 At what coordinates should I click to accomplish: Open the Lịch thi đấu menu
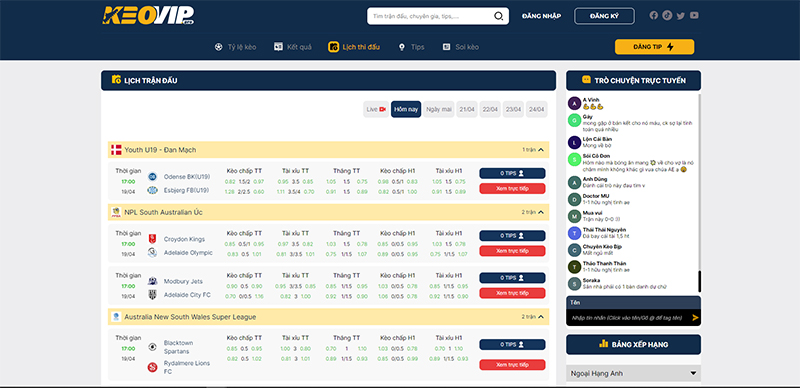click(354, 47)
